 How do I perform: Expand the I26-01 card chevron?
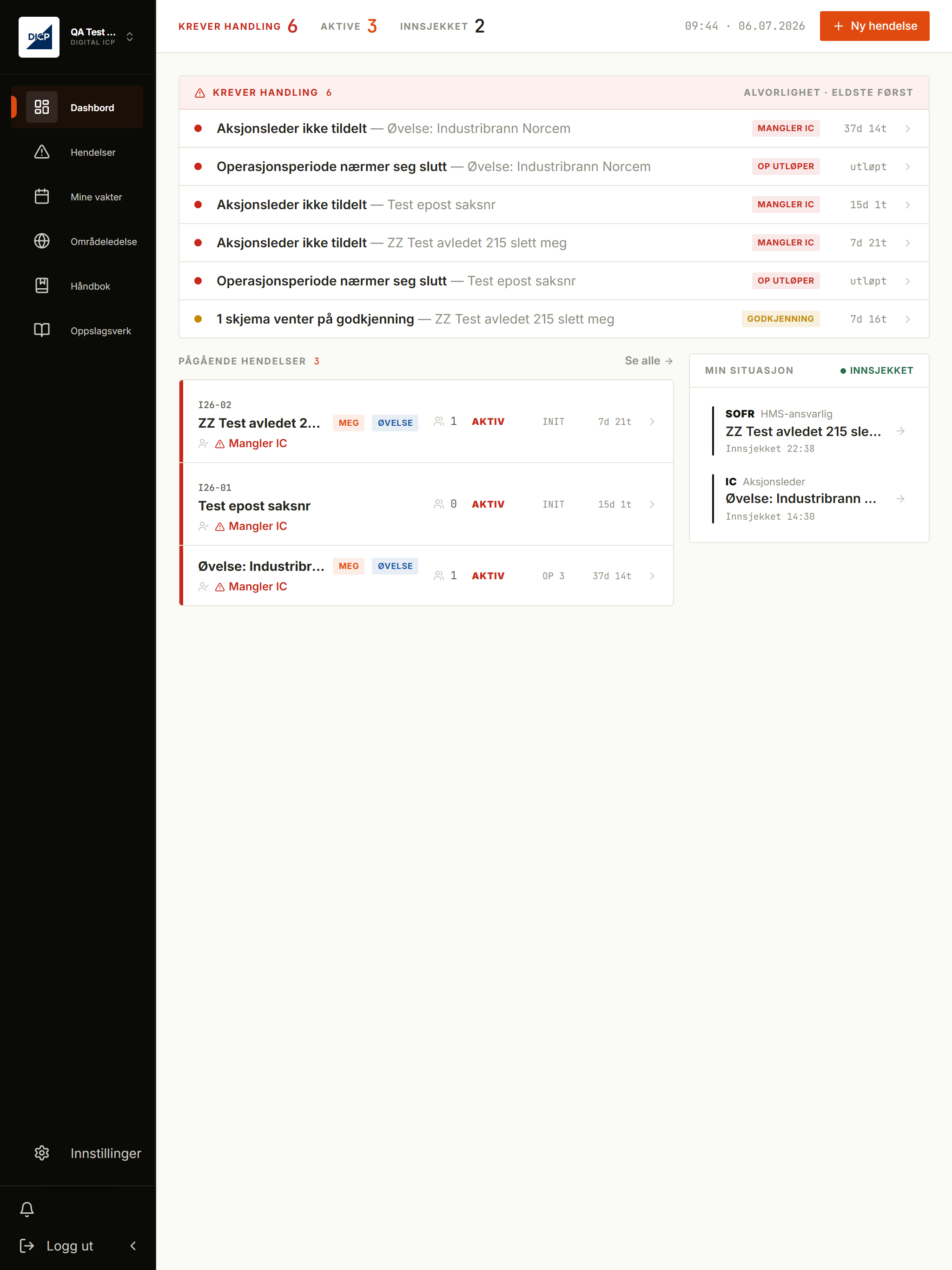tap(652, 504)
